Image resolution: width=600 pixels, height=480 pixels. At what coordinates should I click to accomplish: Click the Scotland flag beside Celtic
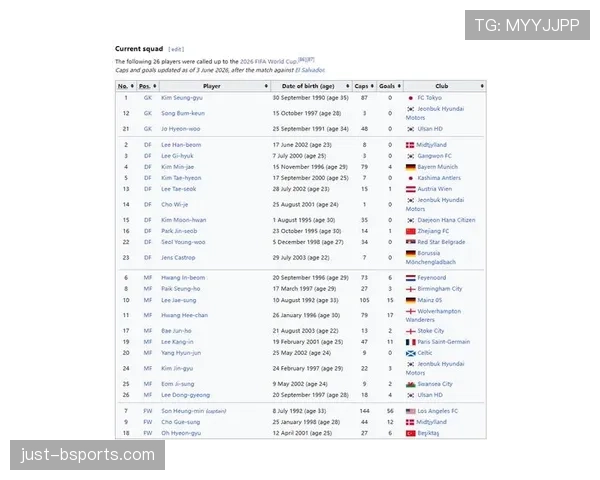tap(411, 353)
